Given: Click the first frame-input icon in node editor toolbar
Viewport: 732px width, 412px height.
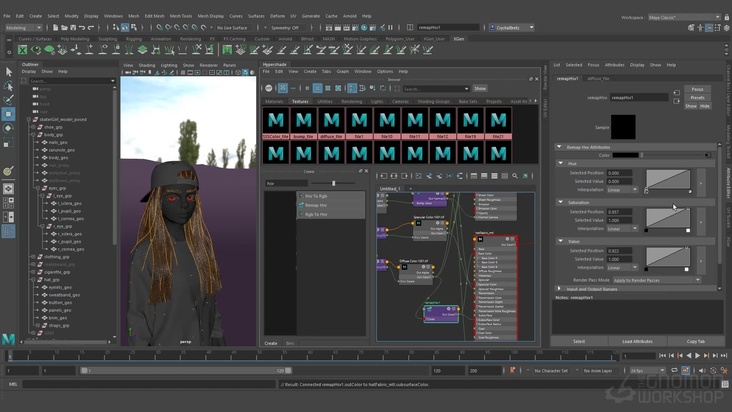Looking at the screenshot, I should coord(384,176).
